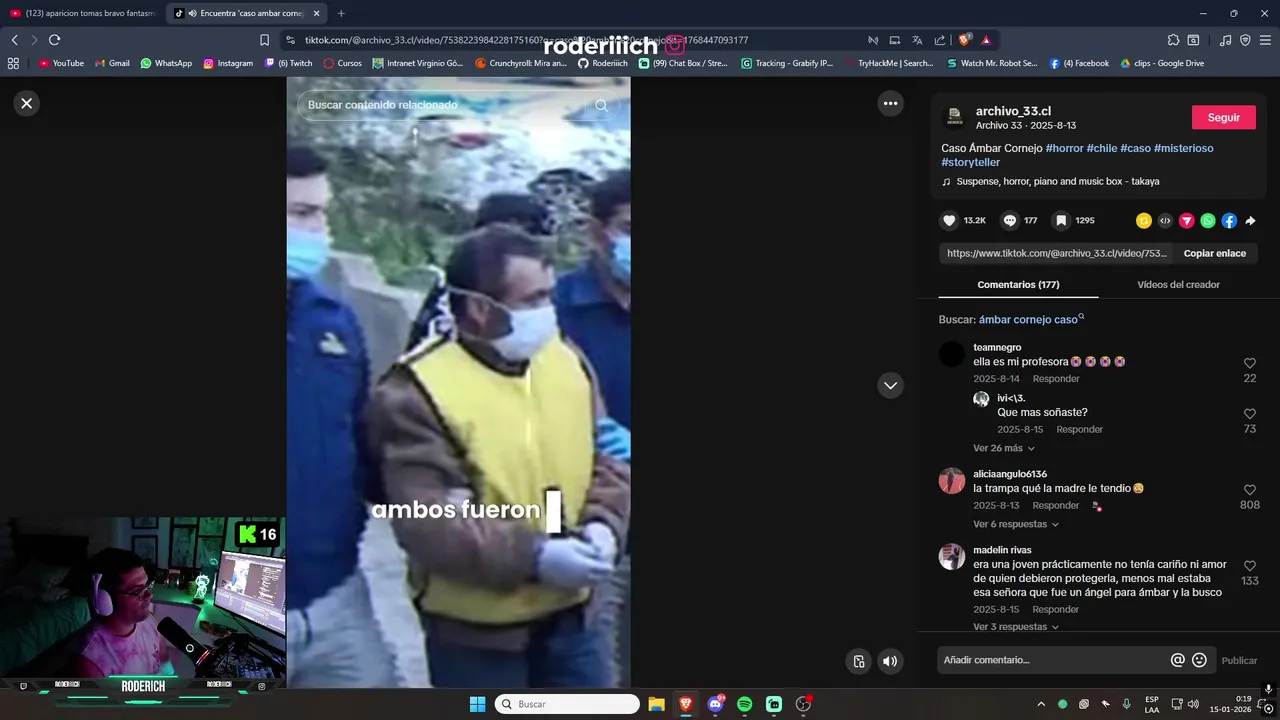Like teamnegro's comment
Screen dimensions: 1280x720
(x=1249, y=363)
